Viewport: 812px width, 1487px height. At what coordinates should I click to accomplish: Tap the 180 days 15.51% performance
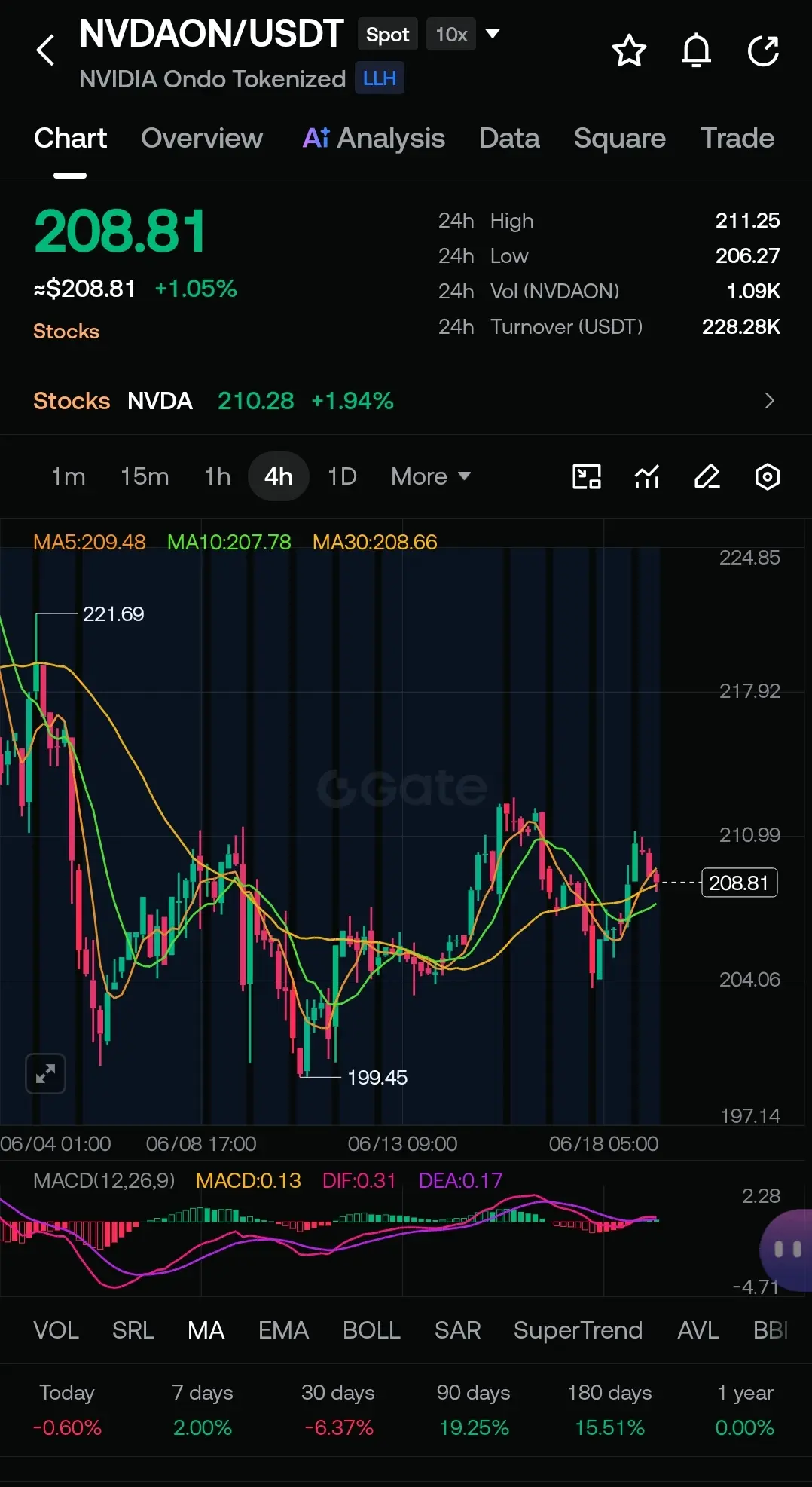click(x=609, y=1410)
